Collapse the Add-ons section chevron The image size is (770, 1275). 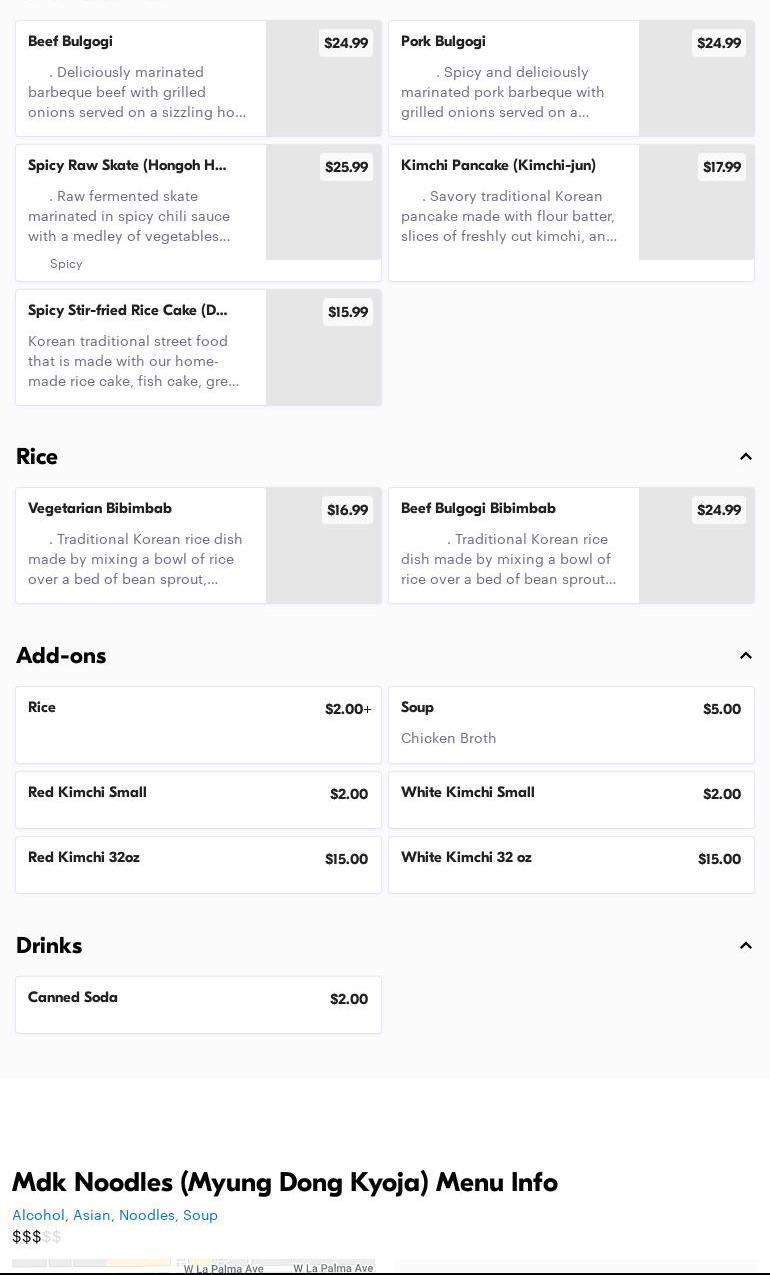point(745,656)
